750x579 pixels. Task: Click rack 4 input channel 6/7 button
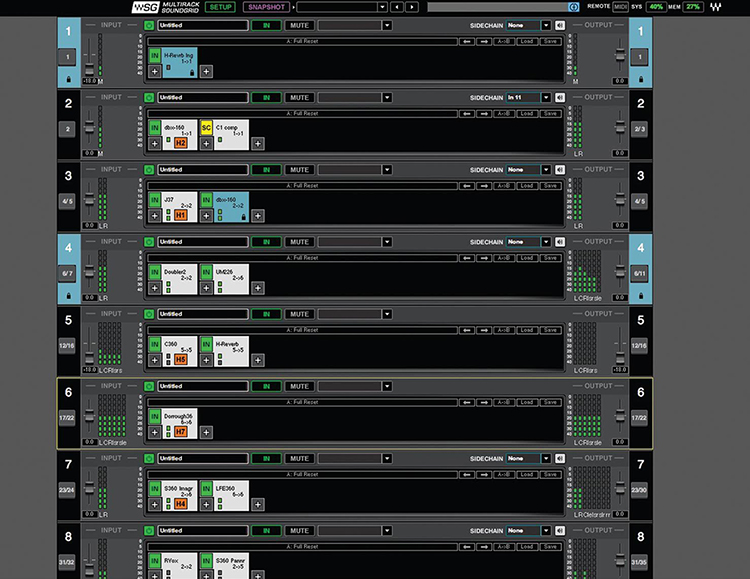tap(67, 274)
